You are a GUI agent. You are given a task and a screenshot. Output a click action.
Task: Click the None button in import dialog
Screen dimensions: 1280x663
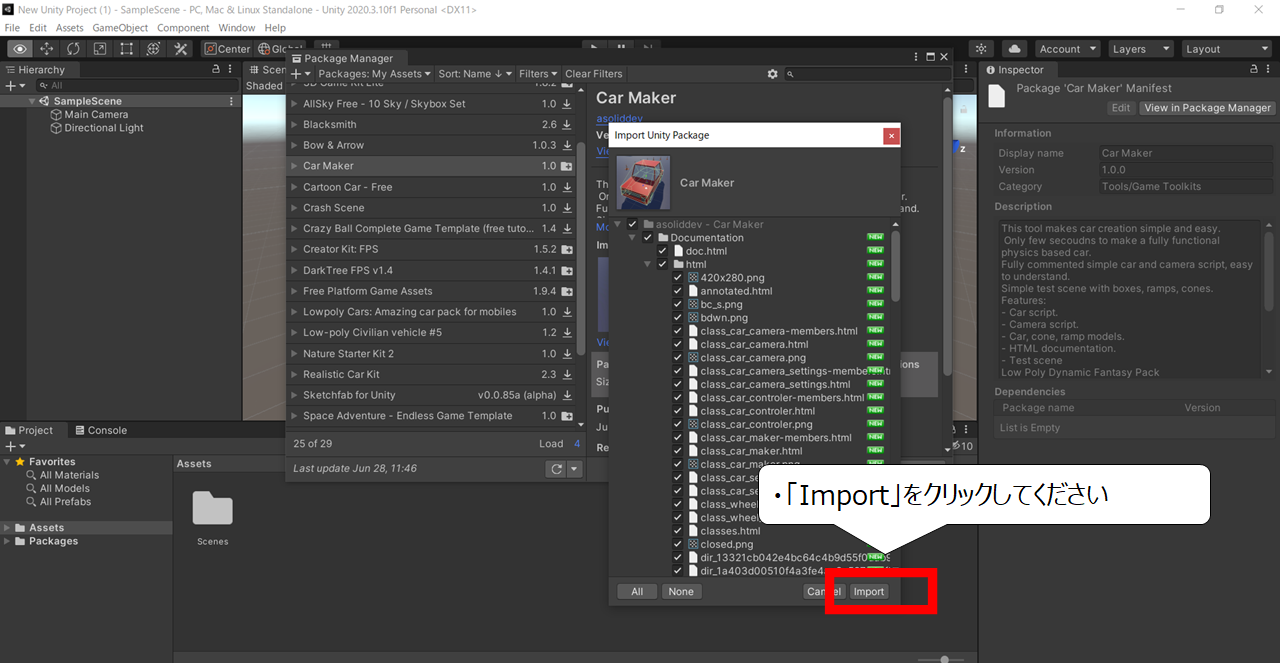(x=681, y=592)
